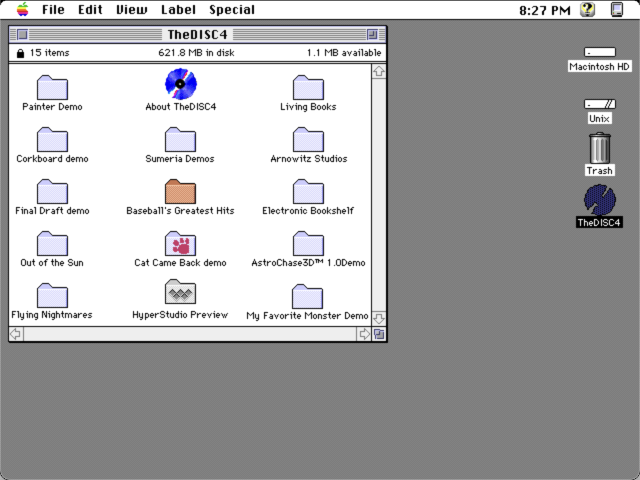Screen dimensions: 640x480
Task: Click the '15 items' text in header
Action: point(49,53)
